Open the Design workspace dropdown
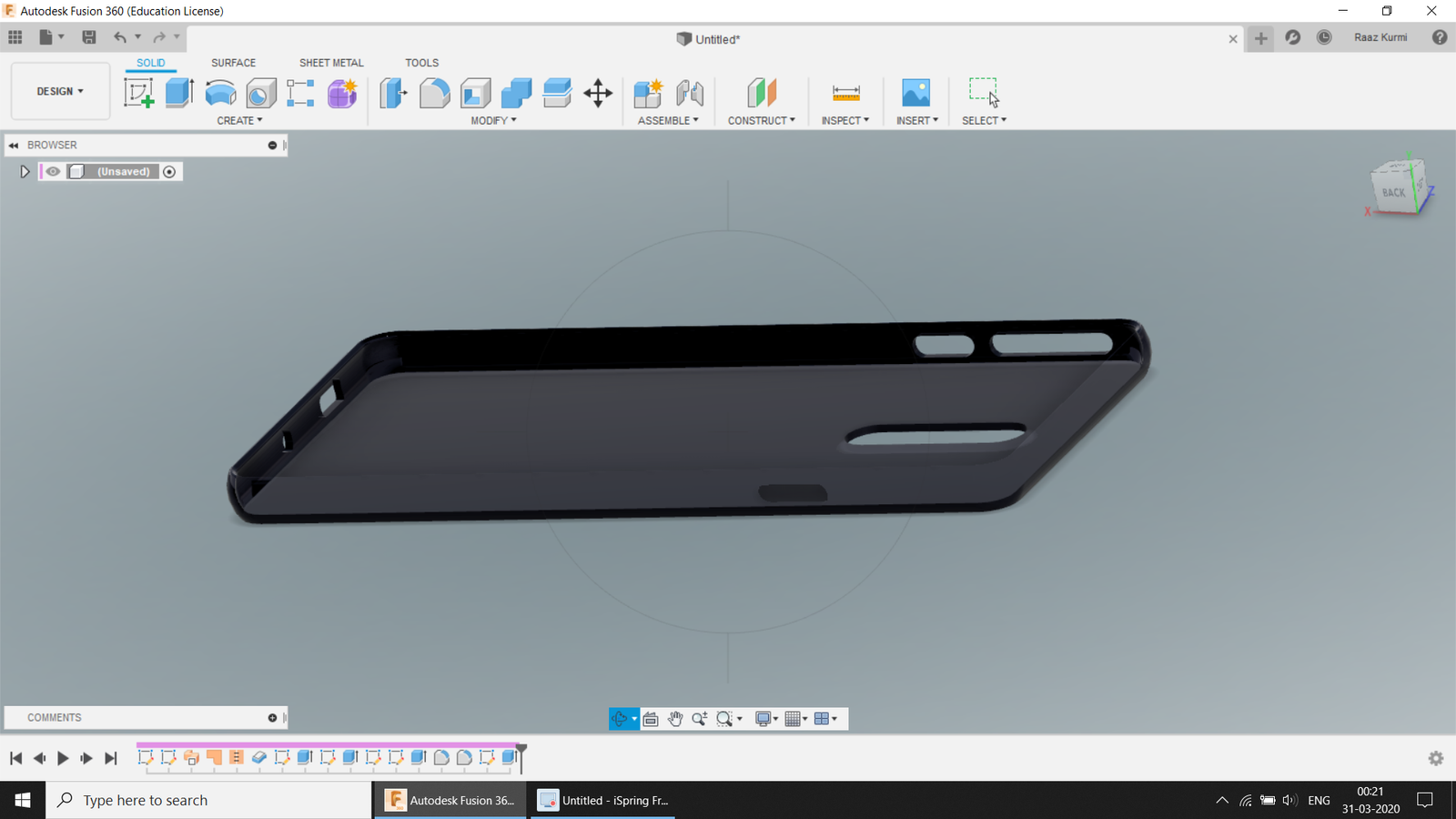The image size is (1456, 819). tap(60, 91)
